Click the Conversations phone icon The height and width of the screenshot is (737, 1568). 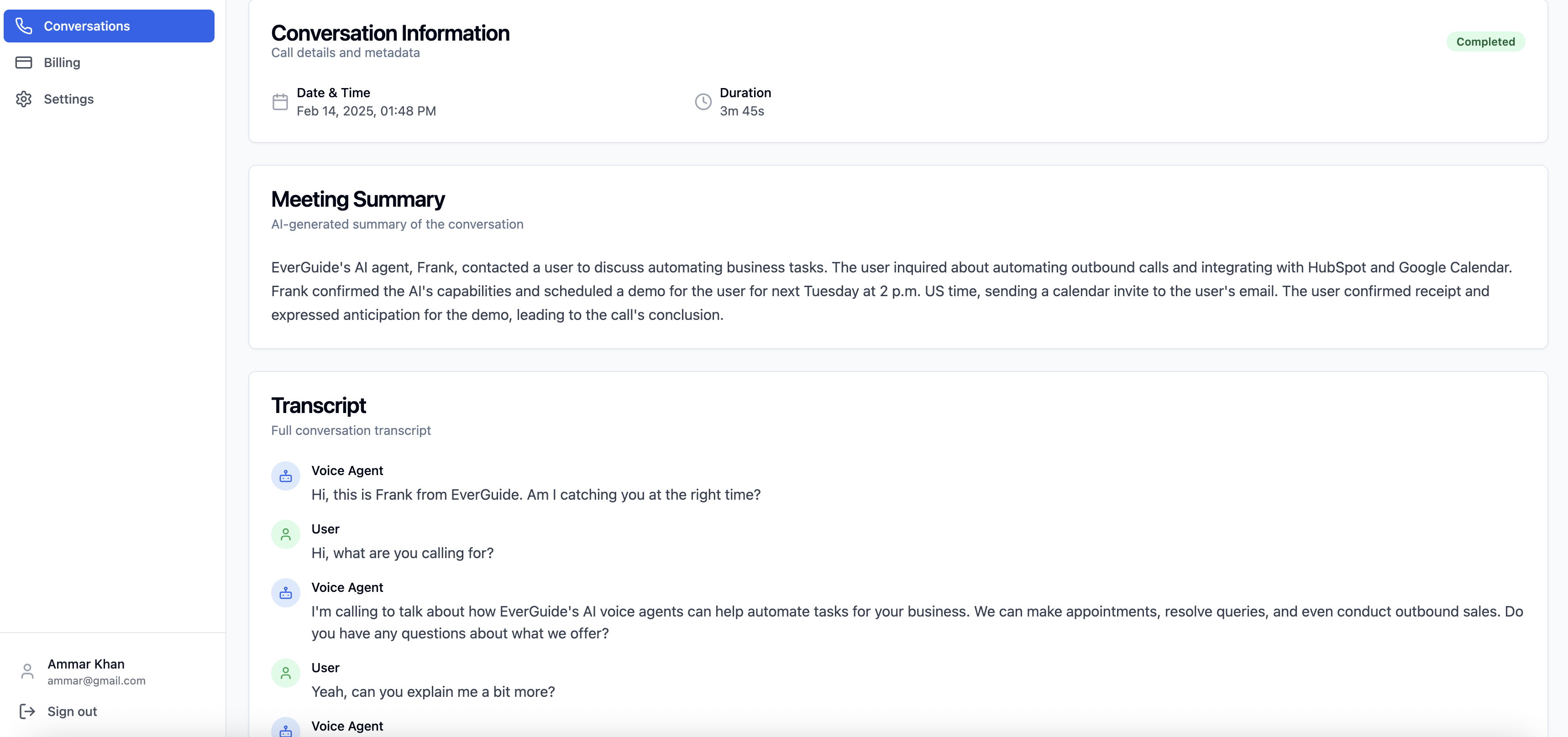(24, 26)
